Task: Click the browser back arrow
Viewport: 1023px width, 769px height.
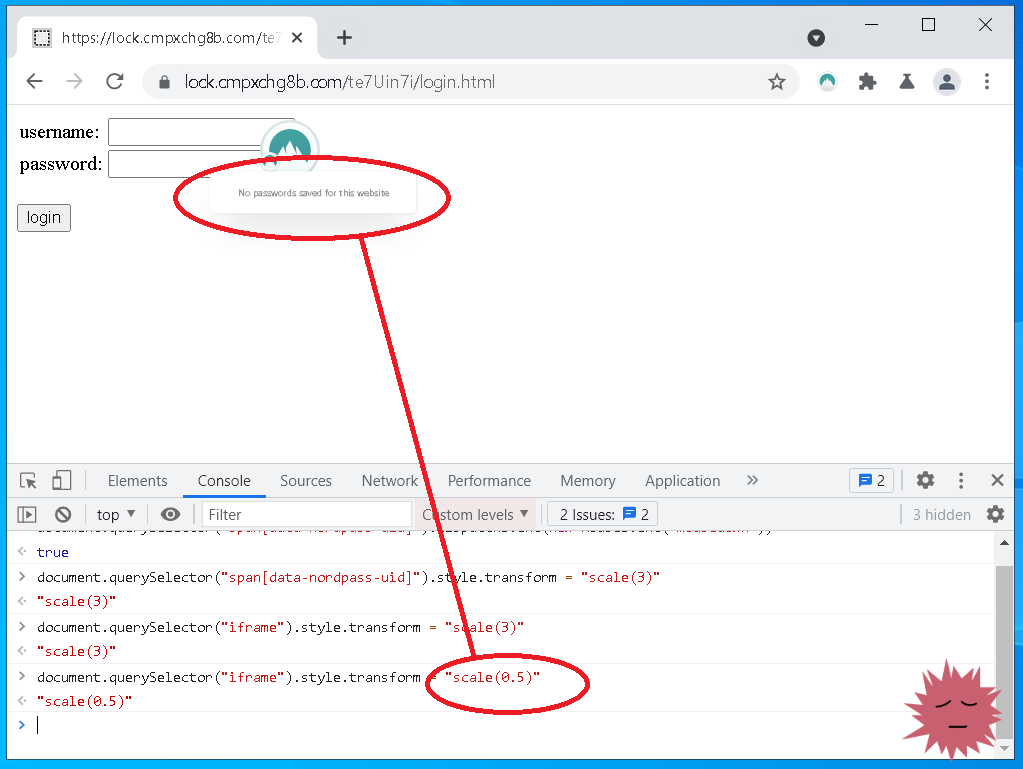Action: (34, 82)
